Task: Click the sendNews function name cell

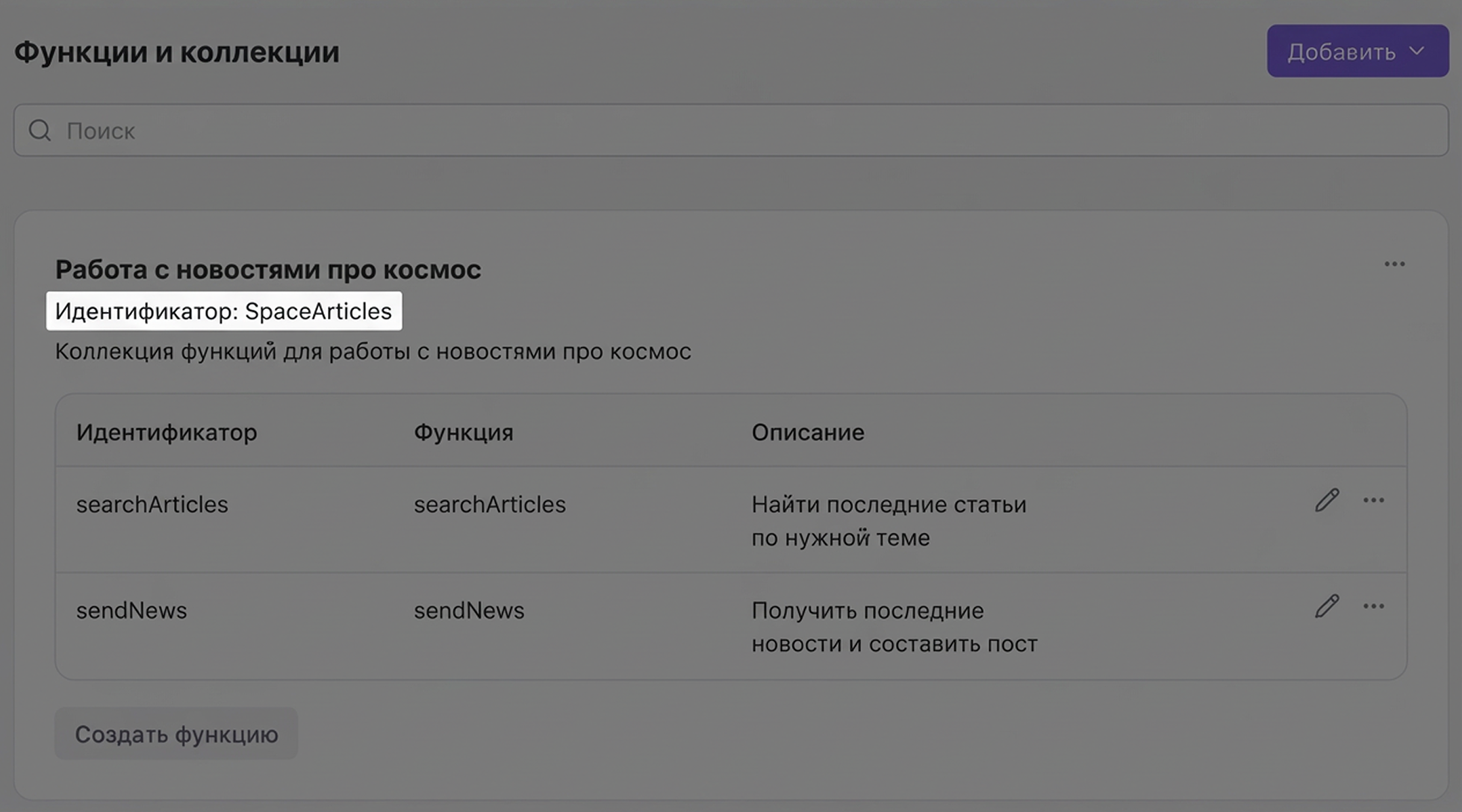Action: tap(469, 610)
